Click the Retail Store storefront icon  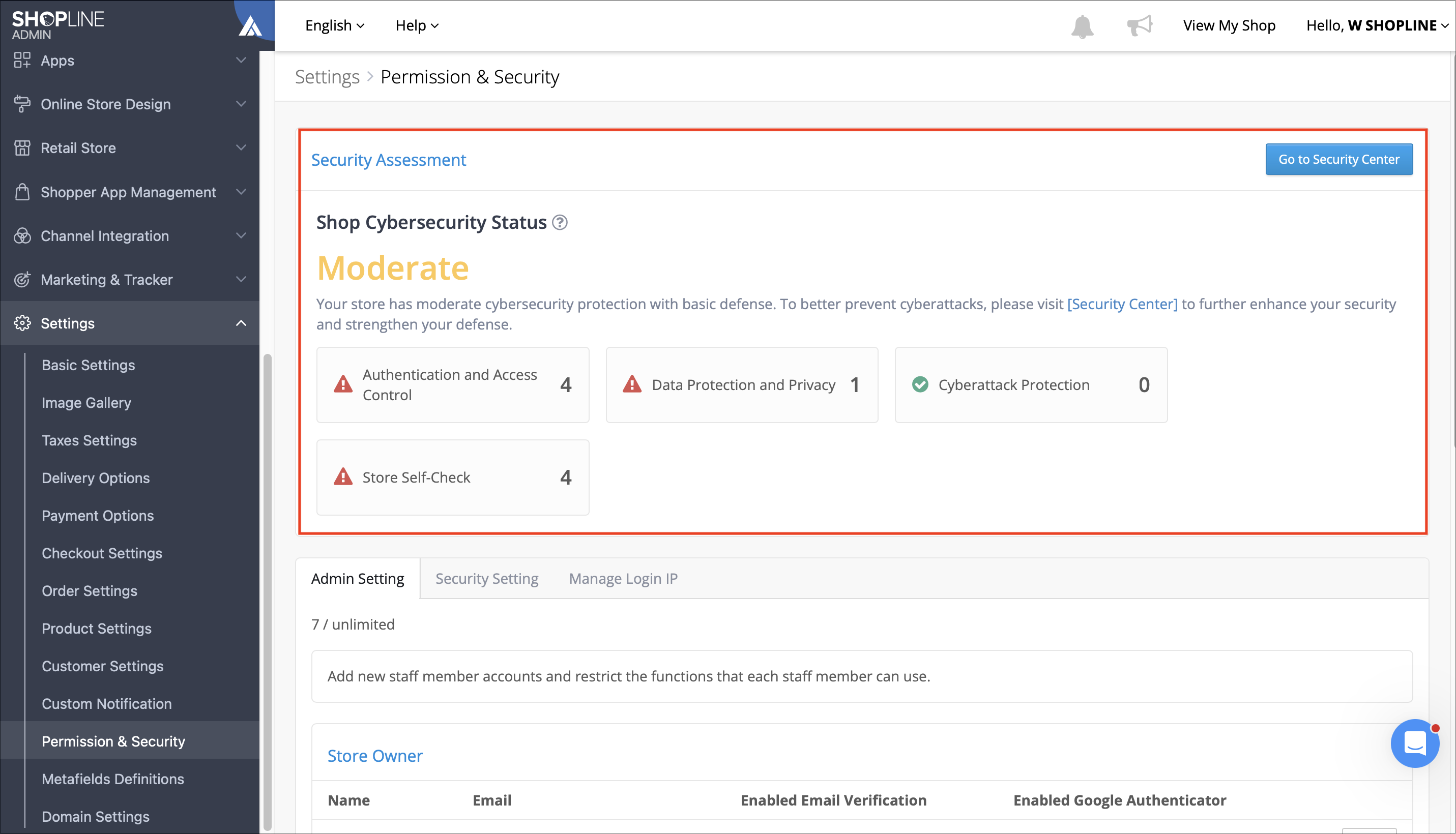[22, 148]
